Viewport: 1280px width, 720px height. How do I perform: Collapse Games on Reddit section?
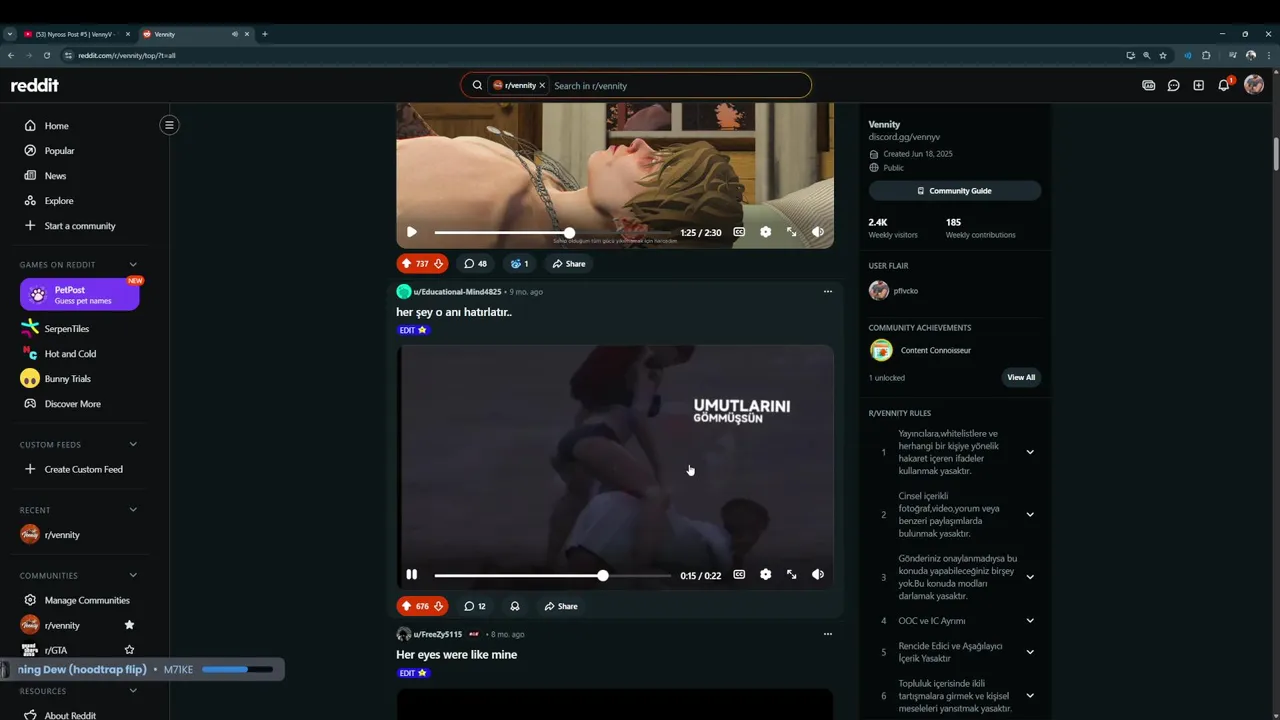point(133,265)
